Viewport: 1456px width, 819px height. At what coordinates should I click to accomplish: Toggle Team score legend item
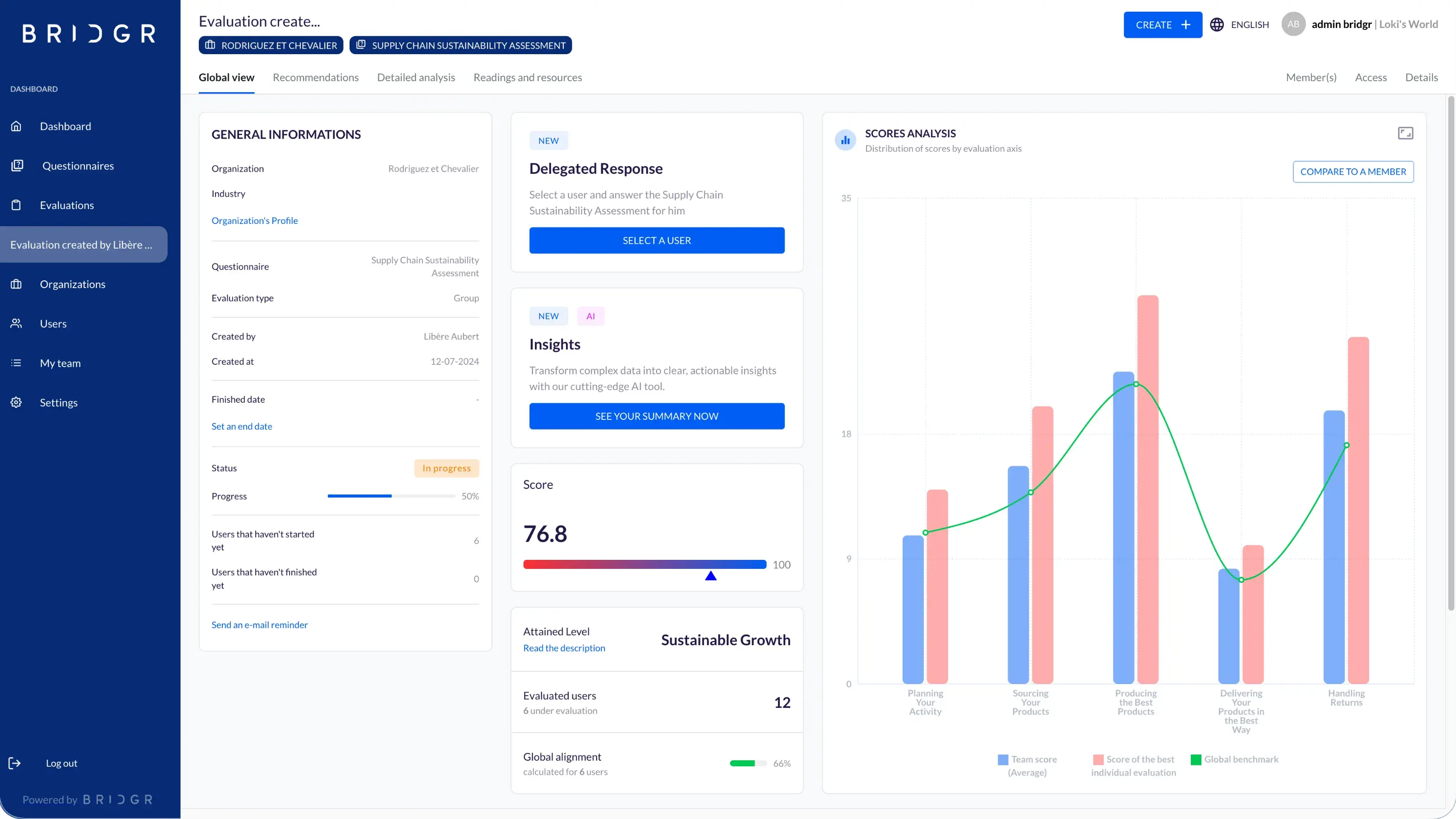[1027, 765]
